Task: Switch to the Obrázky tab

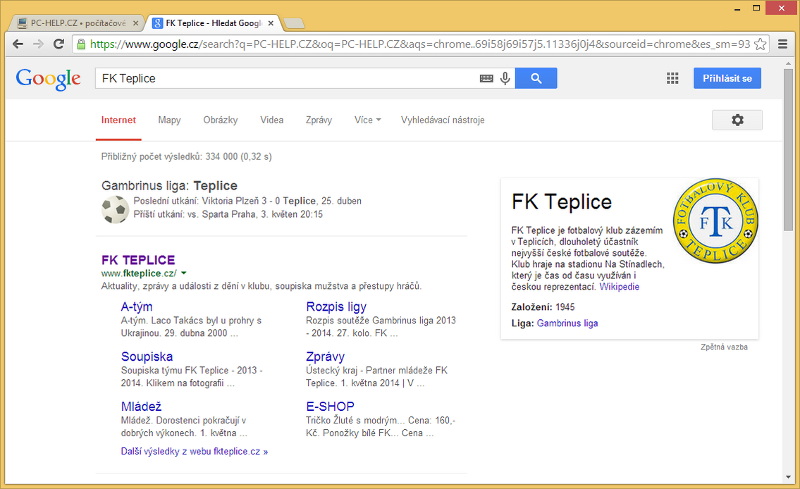Action: (x=220, y=120)
